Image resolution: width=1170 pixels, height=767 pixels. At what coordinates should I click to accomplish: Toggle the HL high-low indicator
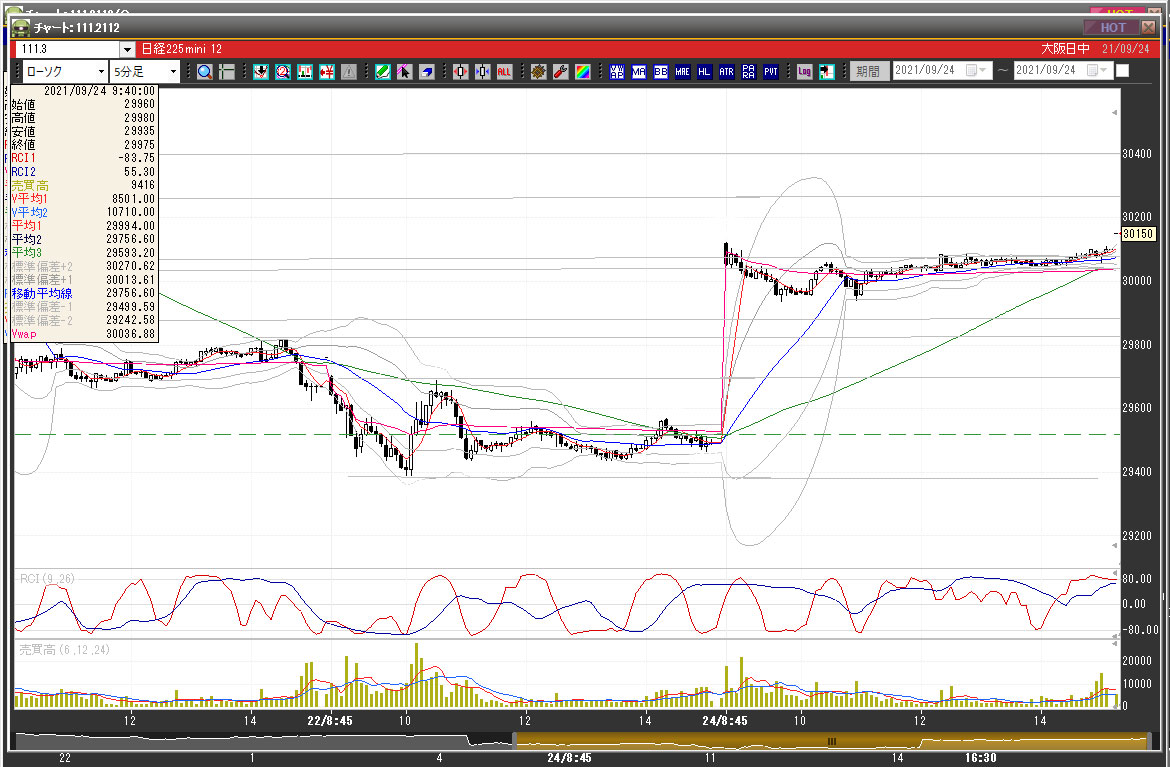click(704, 72)
